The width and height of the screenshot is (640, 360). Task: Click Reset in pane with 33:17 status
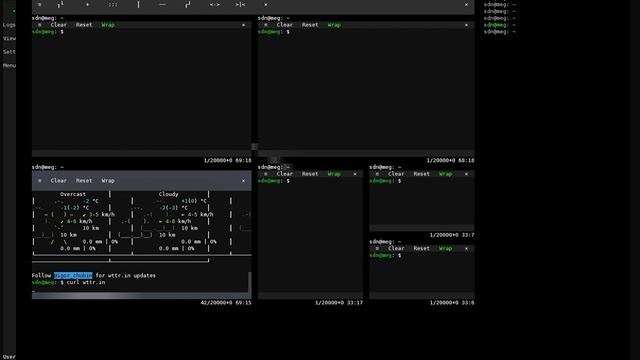[310, 174]
